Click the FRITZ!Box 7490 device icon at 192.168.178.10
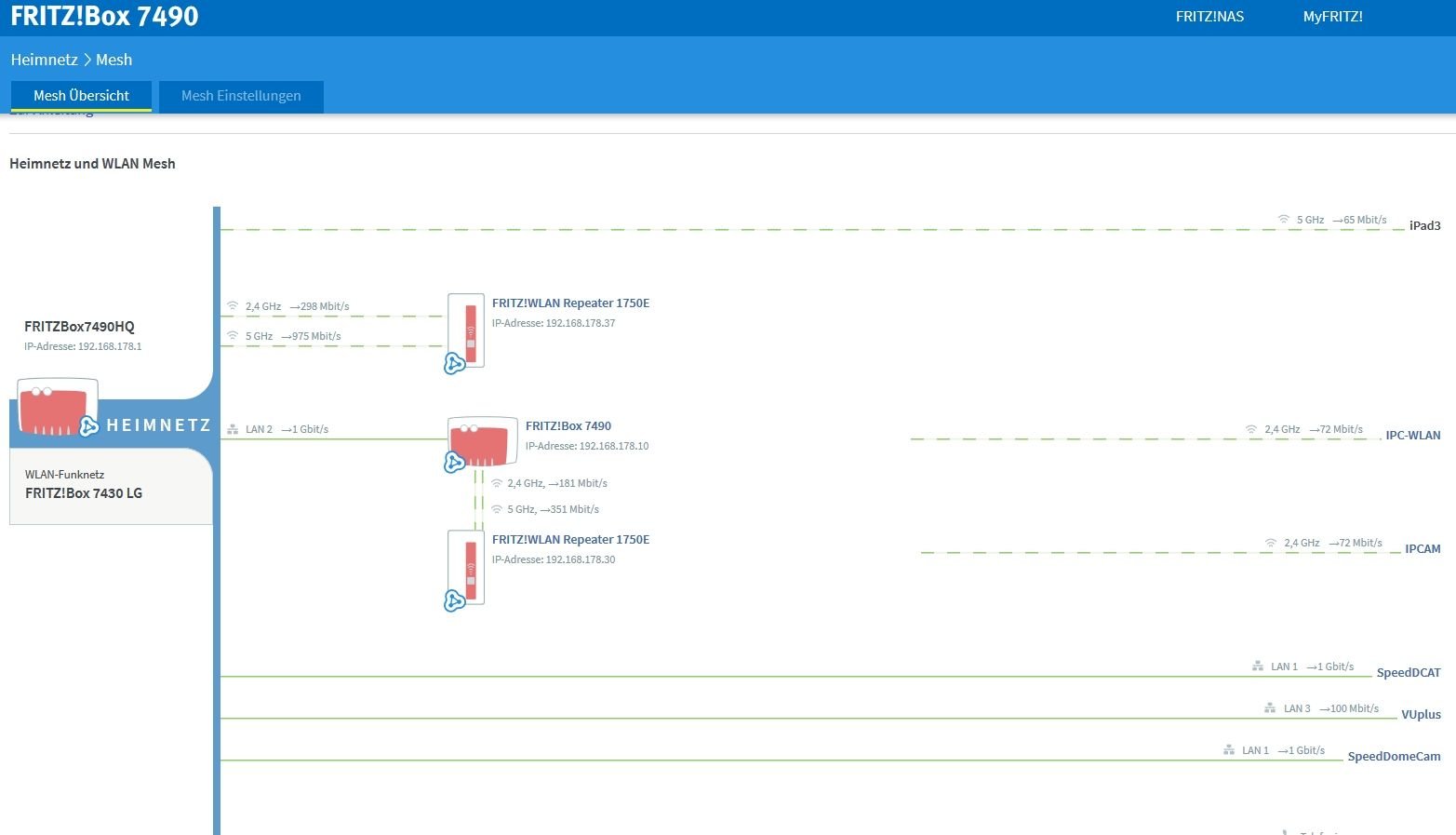Screen dimensions: 1456x835 482,442
